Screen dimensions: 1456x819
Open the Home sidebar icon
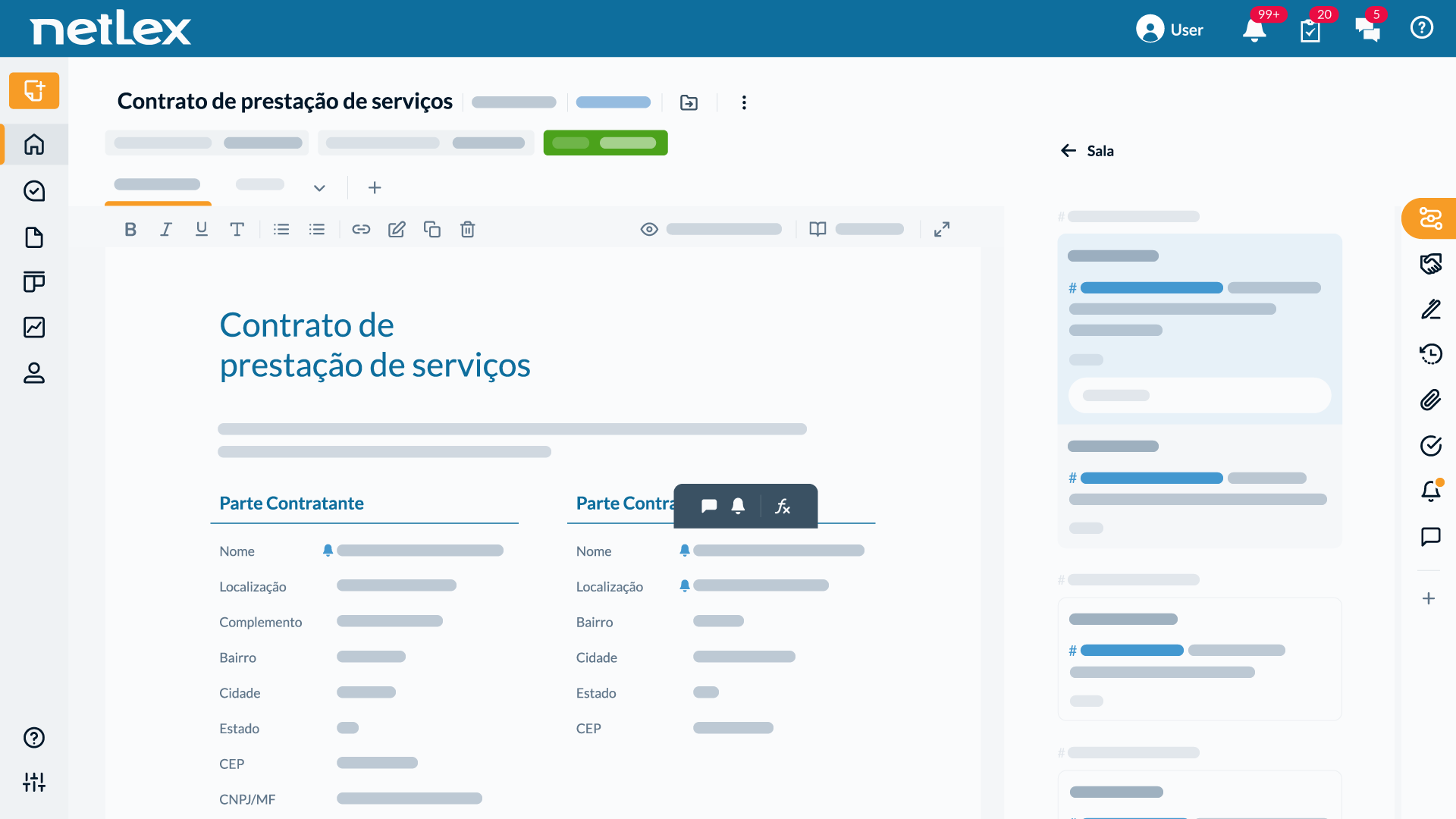tap(34, 144)
